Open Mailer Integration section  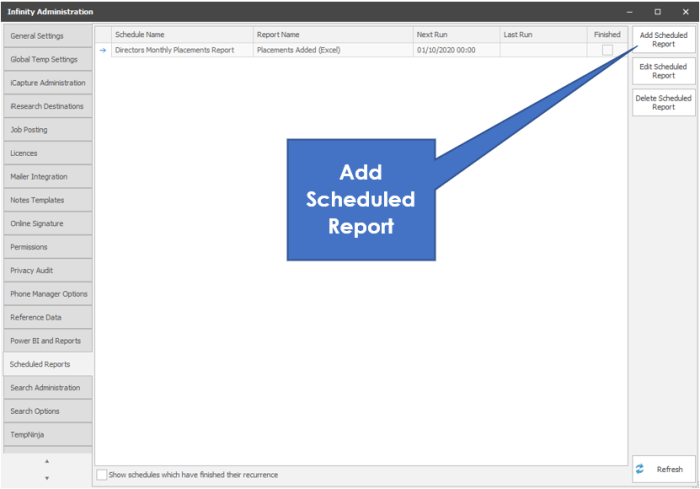pyautogui.click(x=47, y=177)
